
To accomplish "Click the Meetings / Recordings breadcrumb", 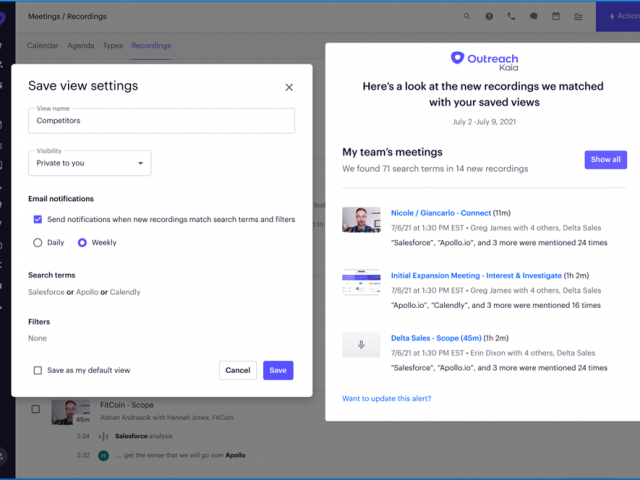I will (67, 16).
